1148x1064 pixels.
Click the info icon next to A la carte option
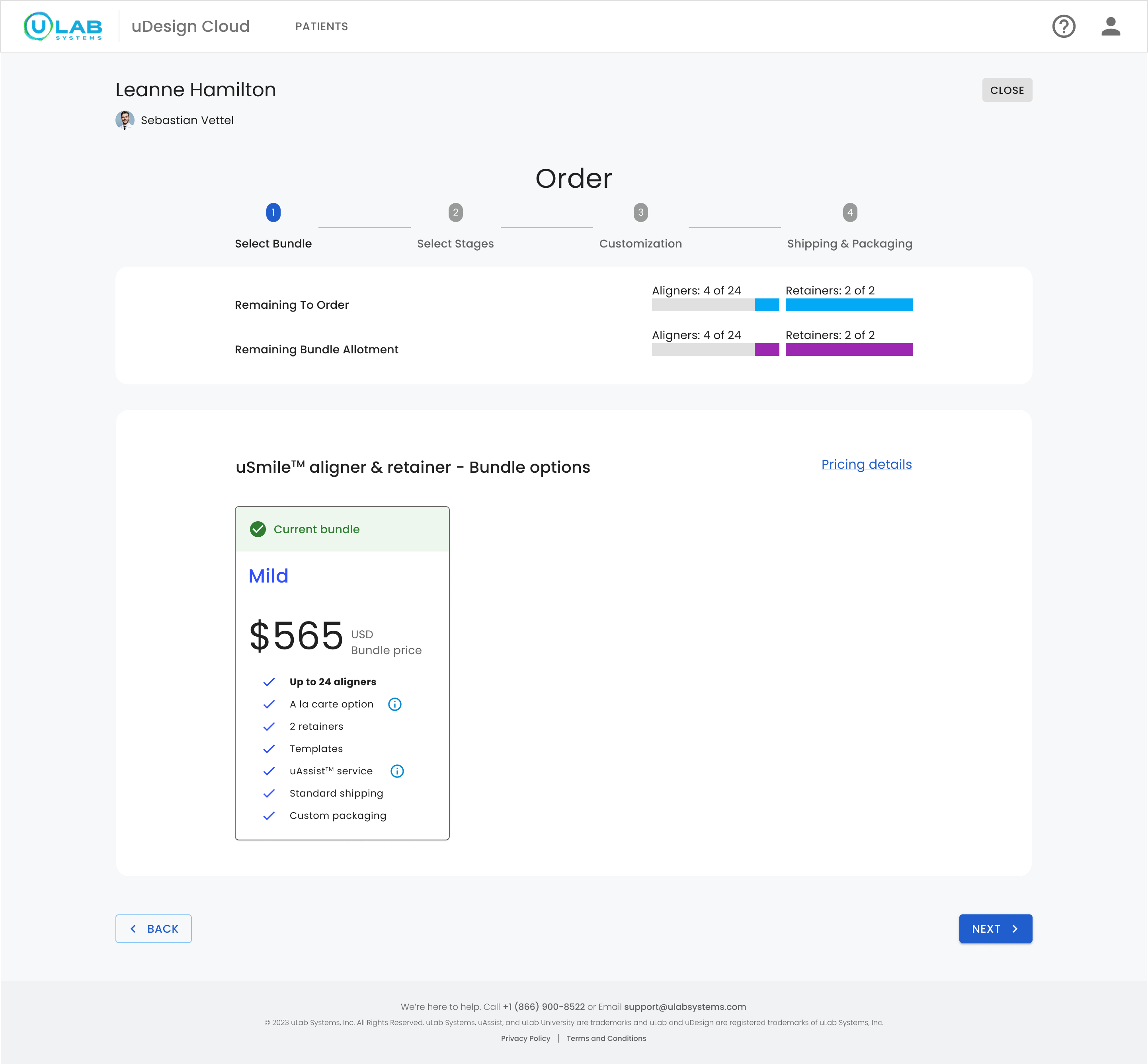[x=394, y=704]
